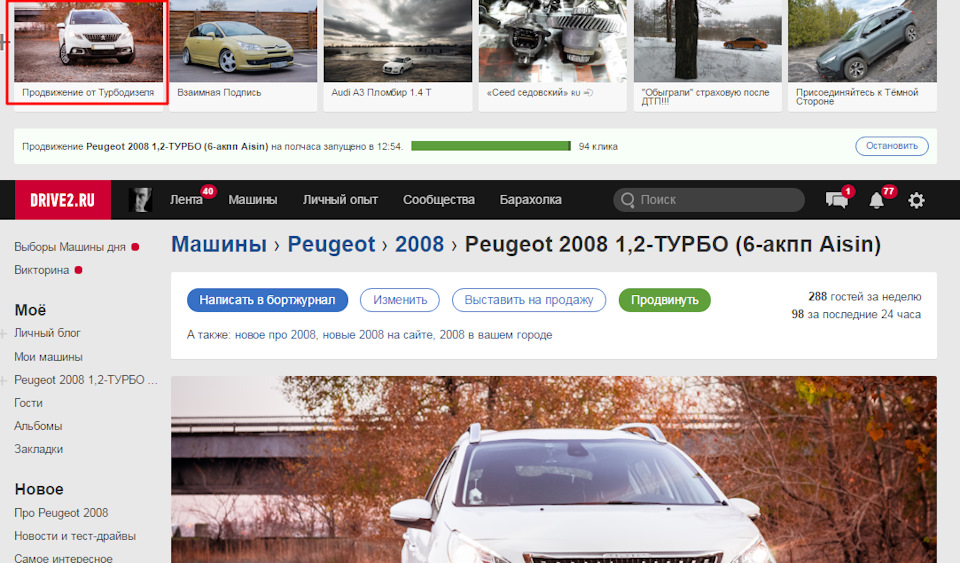Open Альбомы in the sidebar
Screen dimensions: 960x563
pos(38,426)
